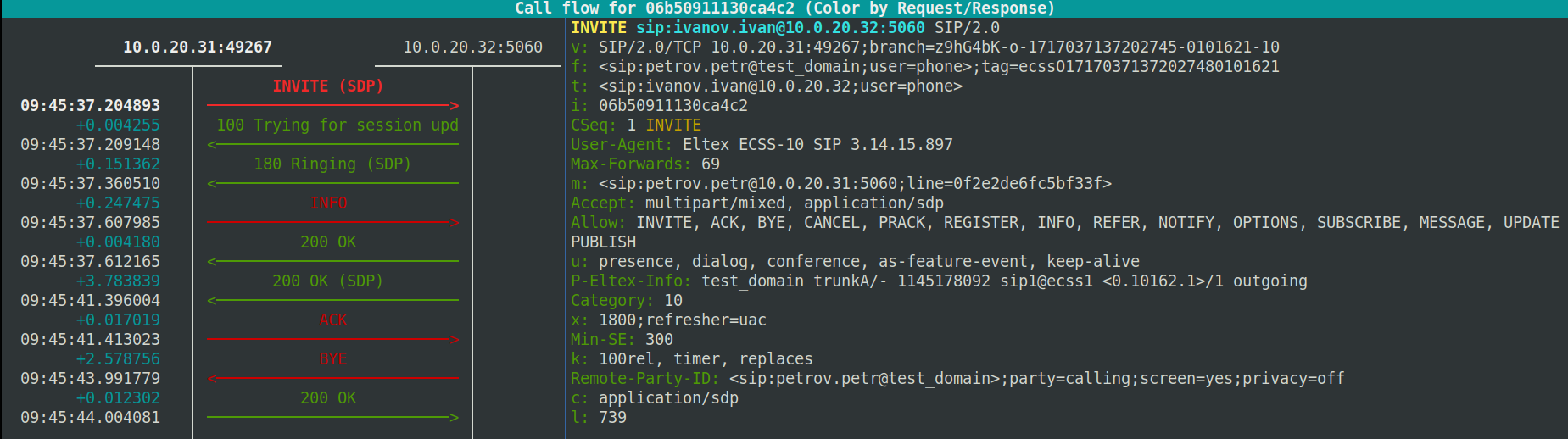Select the 180 Ringing (SDP) message

pos(332,164)
